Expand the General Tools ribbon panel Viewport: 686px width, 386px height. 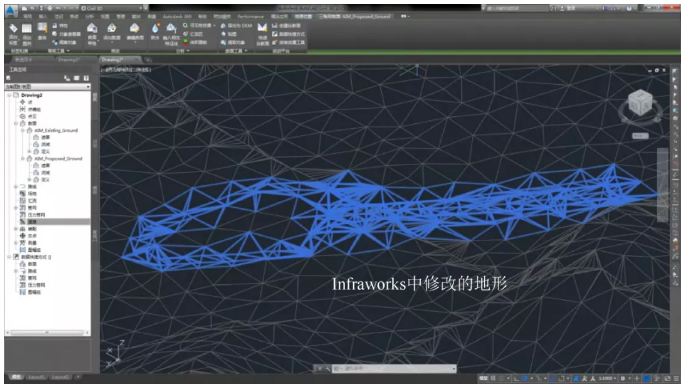[x=59, y=51]
